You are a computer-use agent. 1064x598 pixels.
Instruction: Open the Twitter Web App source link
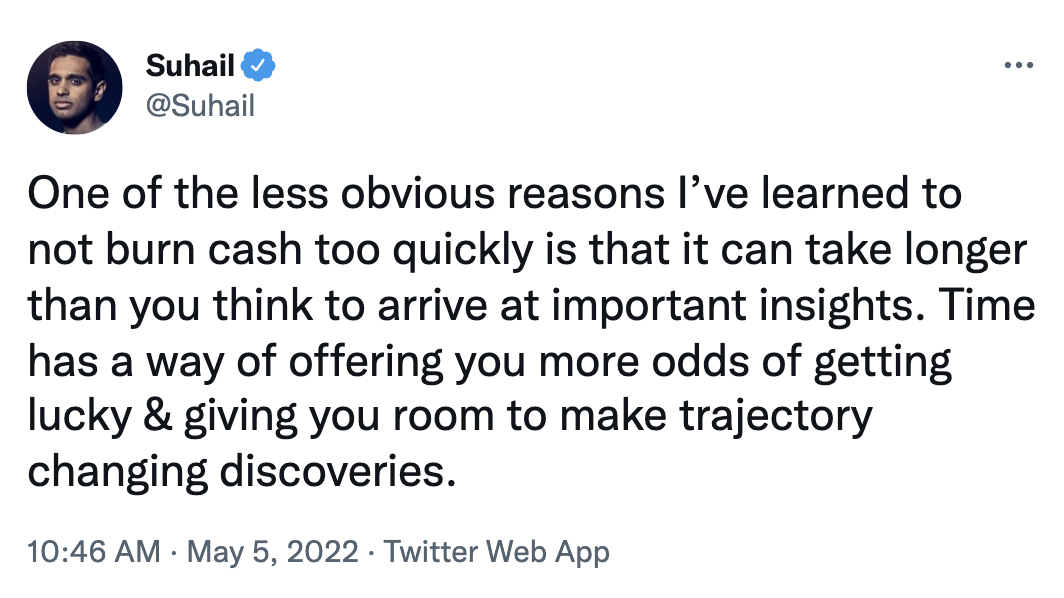(x=497, y=552)
